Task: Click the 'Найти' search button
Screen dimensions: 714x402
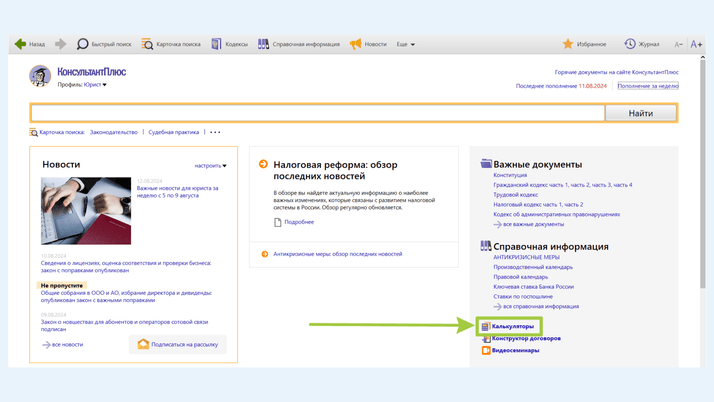Action: click(x=641, y=113)
